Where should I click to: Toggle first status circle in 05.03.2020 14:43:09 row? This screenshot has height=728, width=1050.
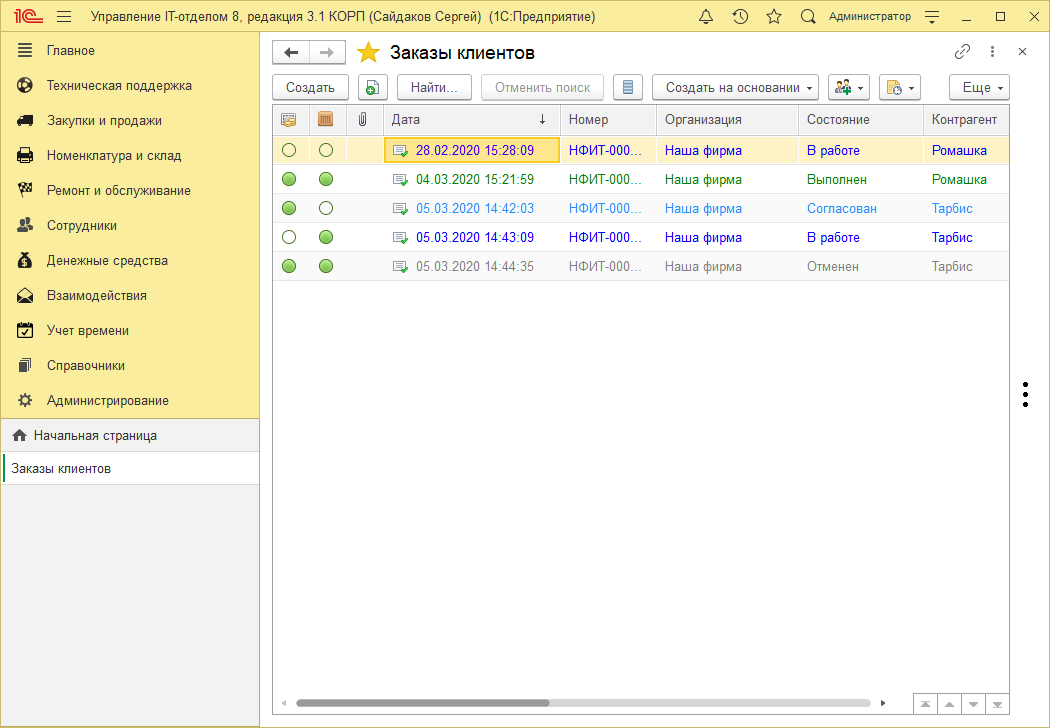pyautogui.click(x=289, y=238)
